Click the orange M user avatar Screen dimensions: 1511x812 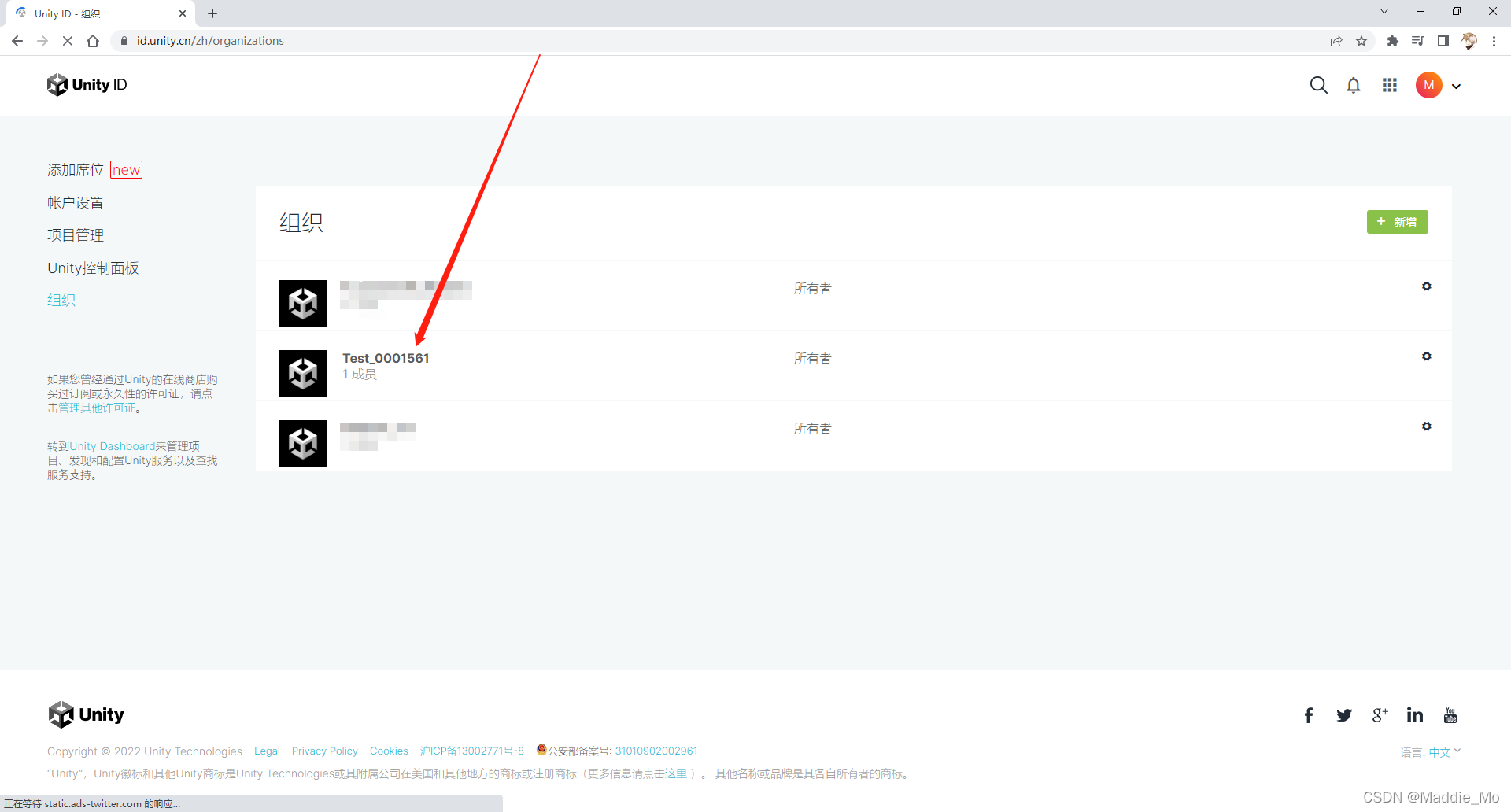tap(1429, 85)
